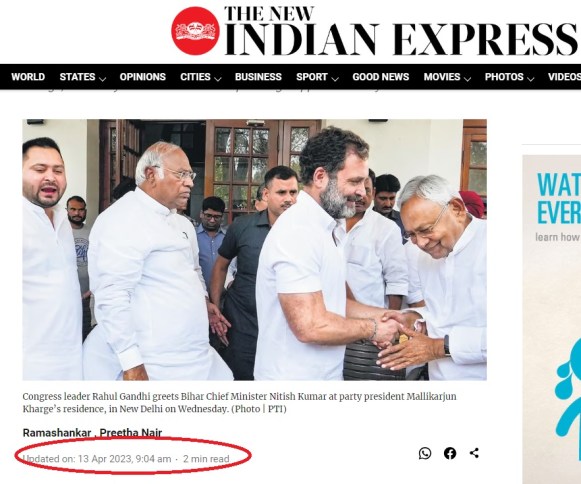Open the generic share icon
581x484 pixels.
pos(474,453)
